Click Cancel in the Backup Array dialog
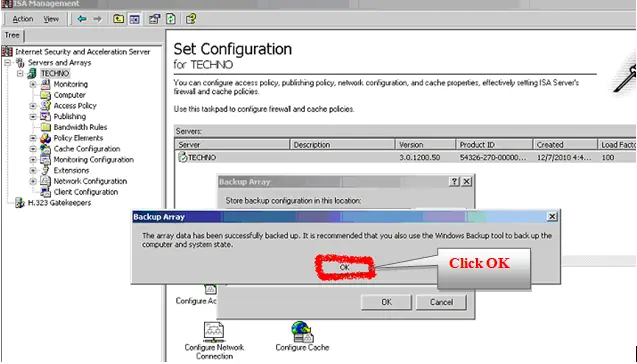Viewport: 637px width, 364px height. 441,302
